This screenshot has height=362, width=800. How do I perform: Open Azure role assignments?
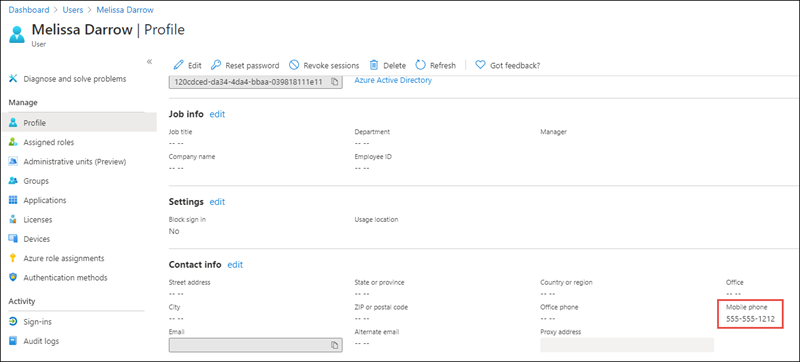tap(64, 258)
